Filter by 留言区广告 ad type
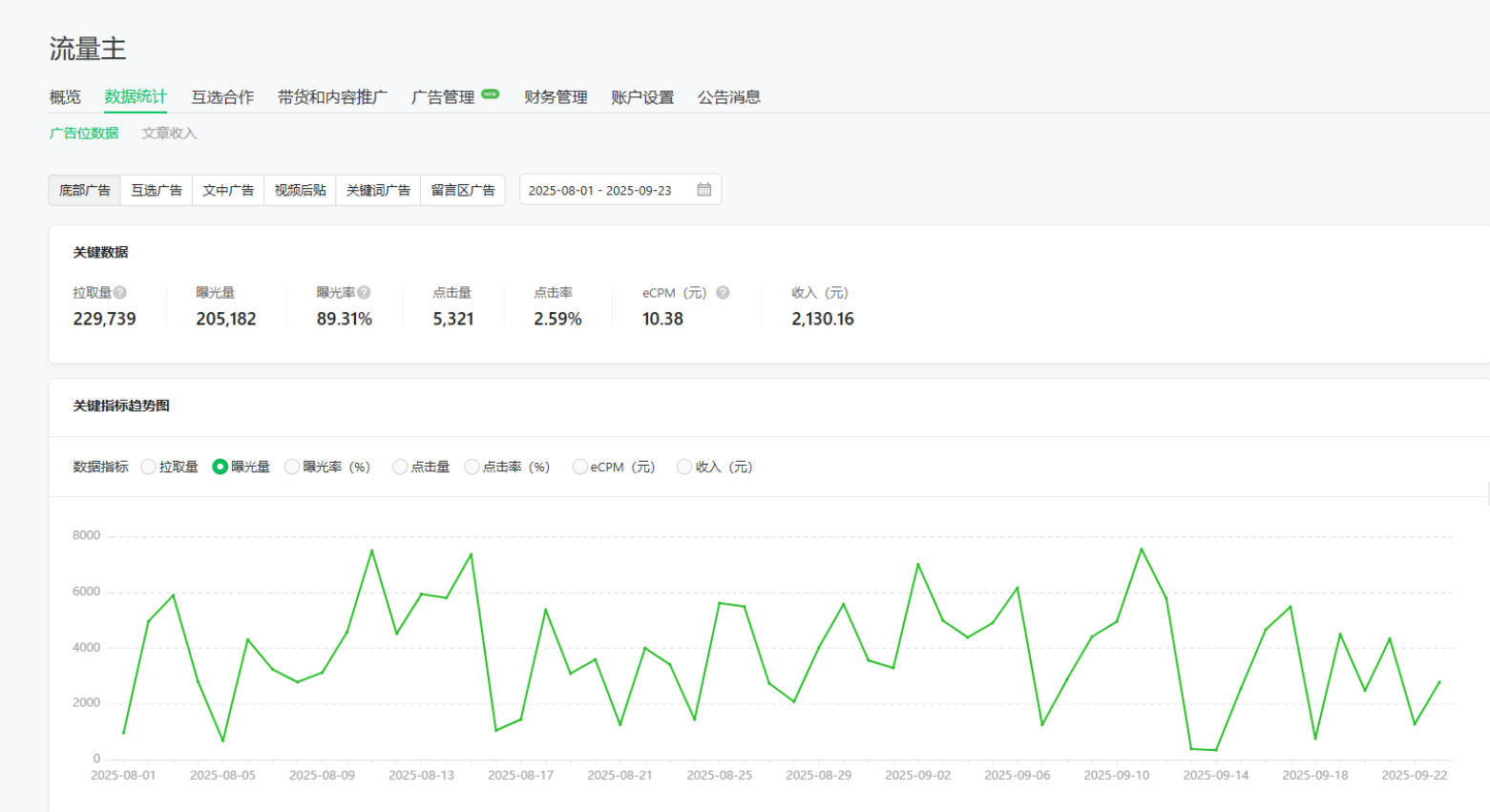The height and width of the screenshot is (812, 1490). [463, 190]
